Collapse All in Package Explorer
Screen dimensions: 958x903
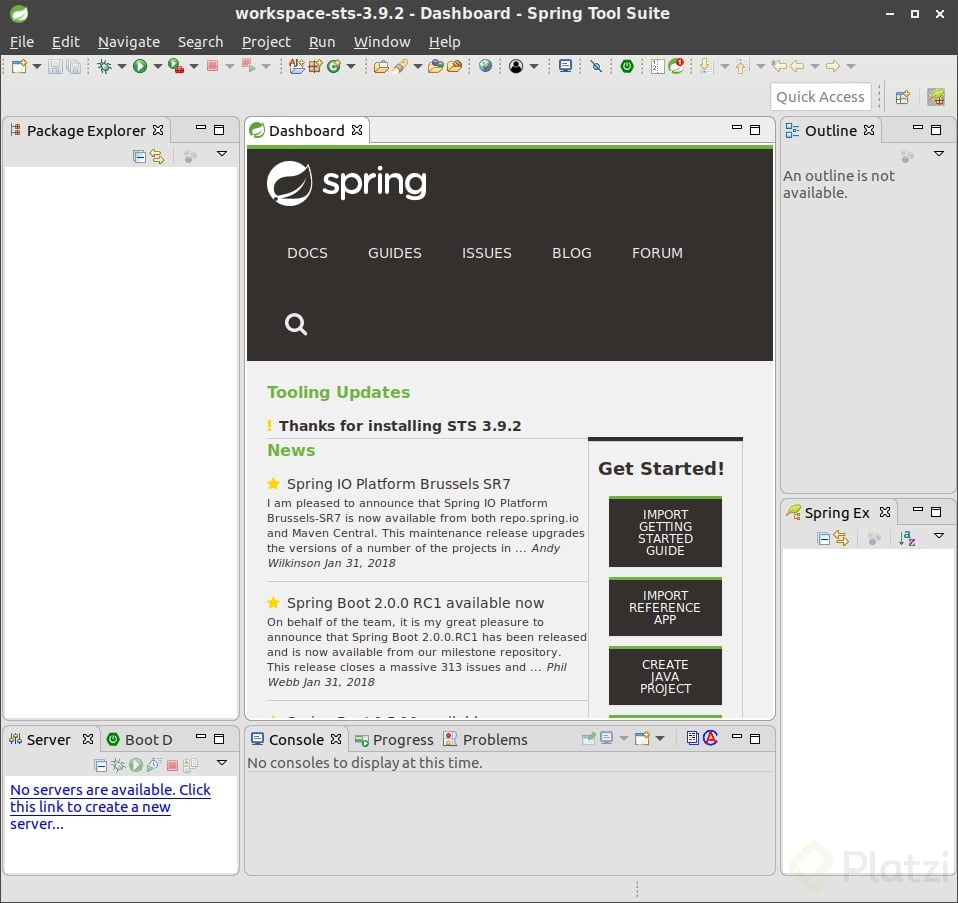click(x=139, y=156)
